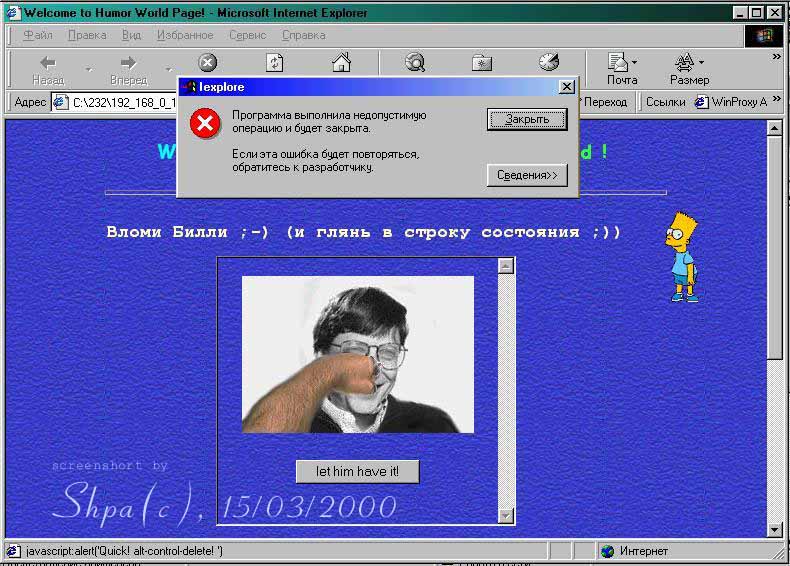Click the Закрыть button in error dialog

tap(527, 119)
